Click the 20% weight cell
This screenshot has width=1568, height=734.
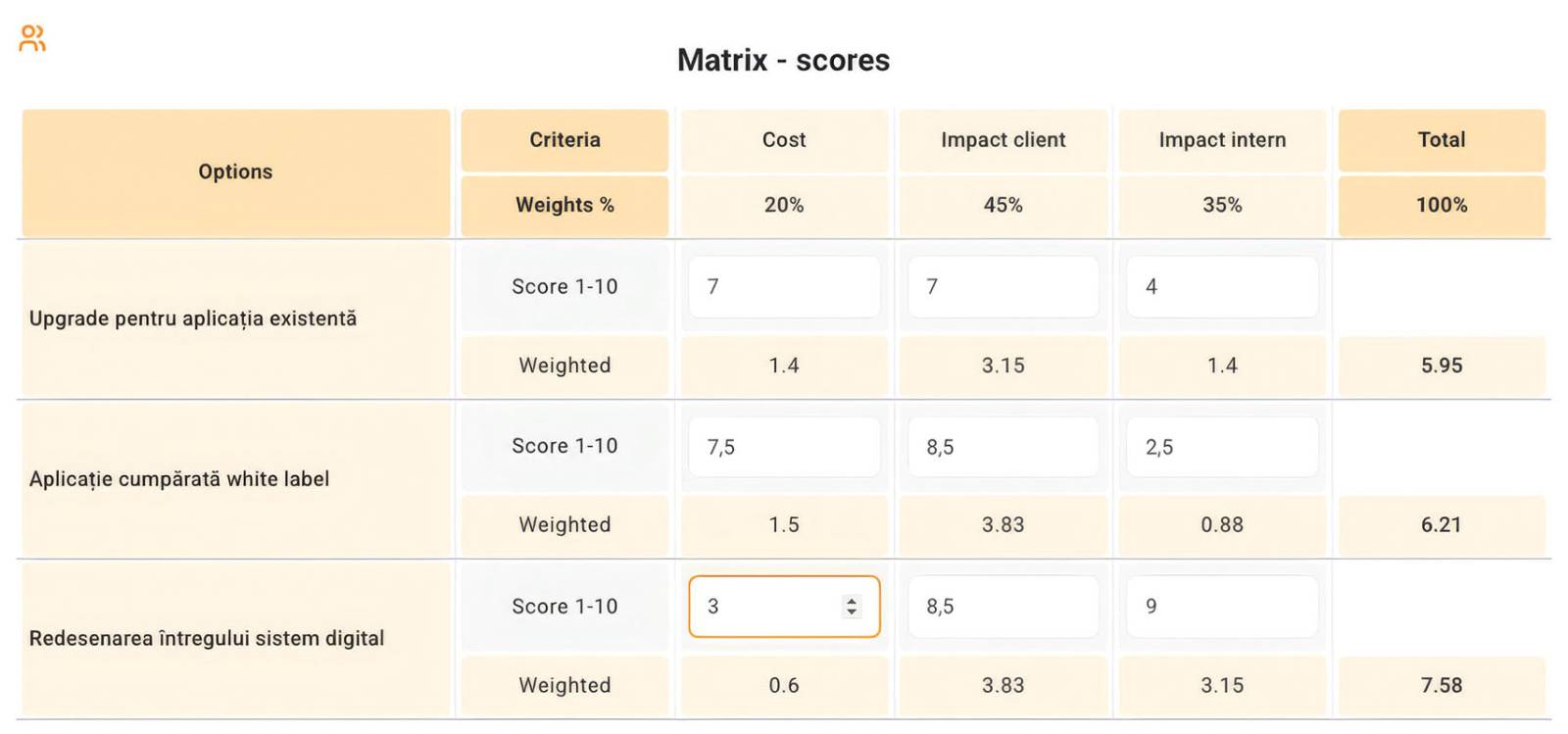(x=784, y=205)
